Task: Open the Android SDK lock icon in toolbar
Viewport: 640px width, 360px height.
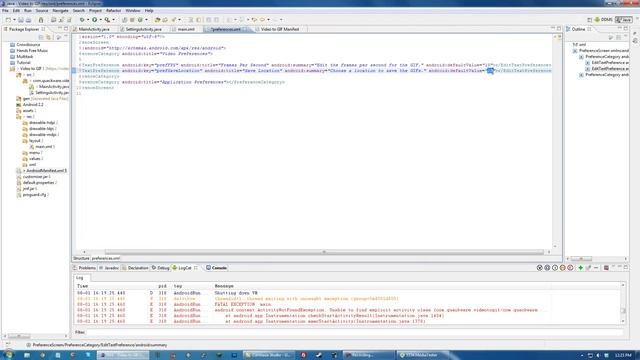Action: pos(41,20)
